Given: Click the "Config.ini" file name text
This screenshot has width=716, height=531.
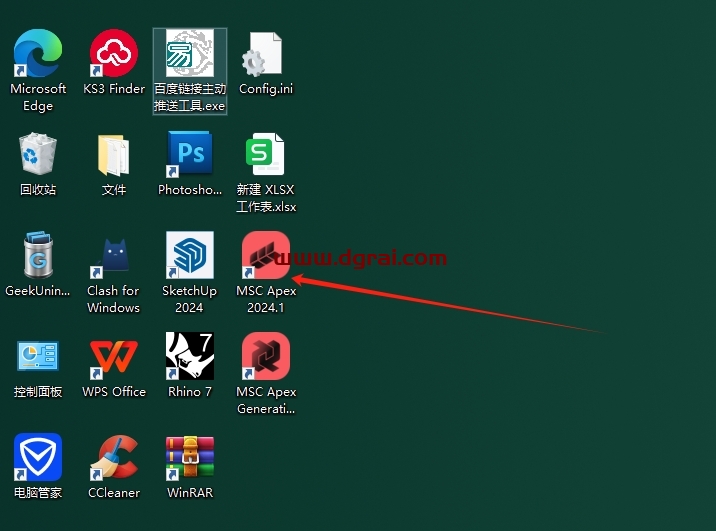Looking at the screenshot, I should pos(266,89).
